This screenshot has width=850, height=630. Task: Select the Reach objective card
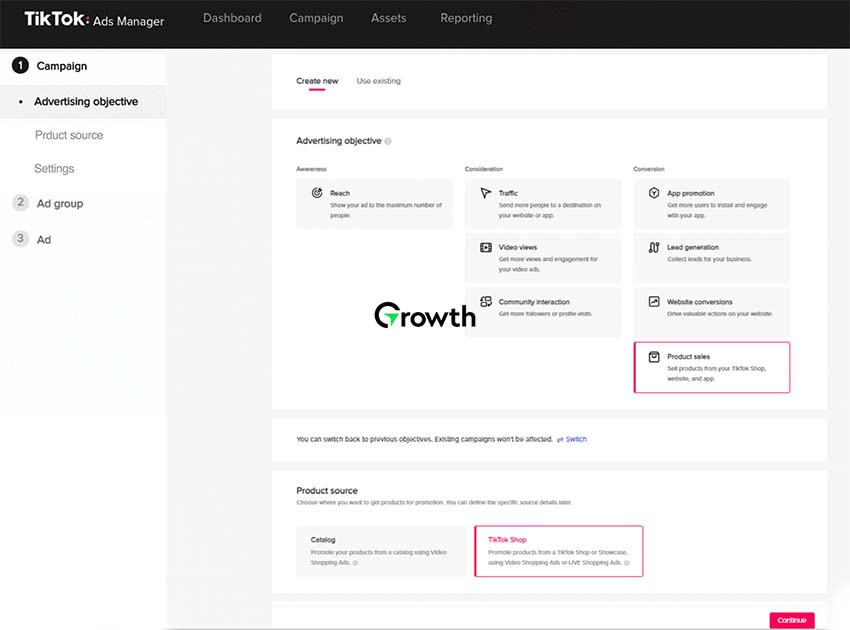click(x=375, y=204)
